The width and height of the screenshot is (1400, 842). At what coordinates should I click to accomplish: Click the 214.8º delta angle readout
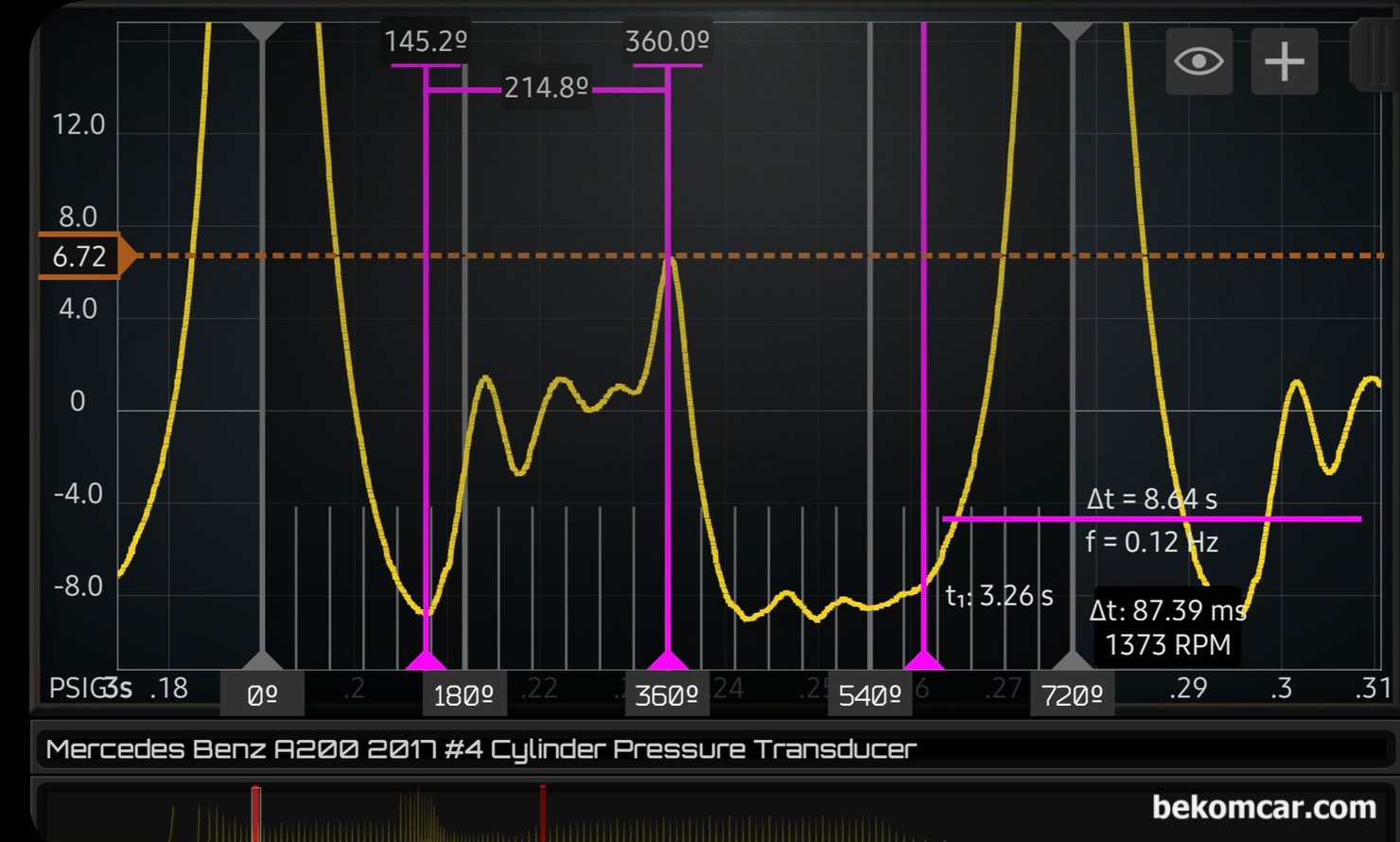tap(546, 89)
